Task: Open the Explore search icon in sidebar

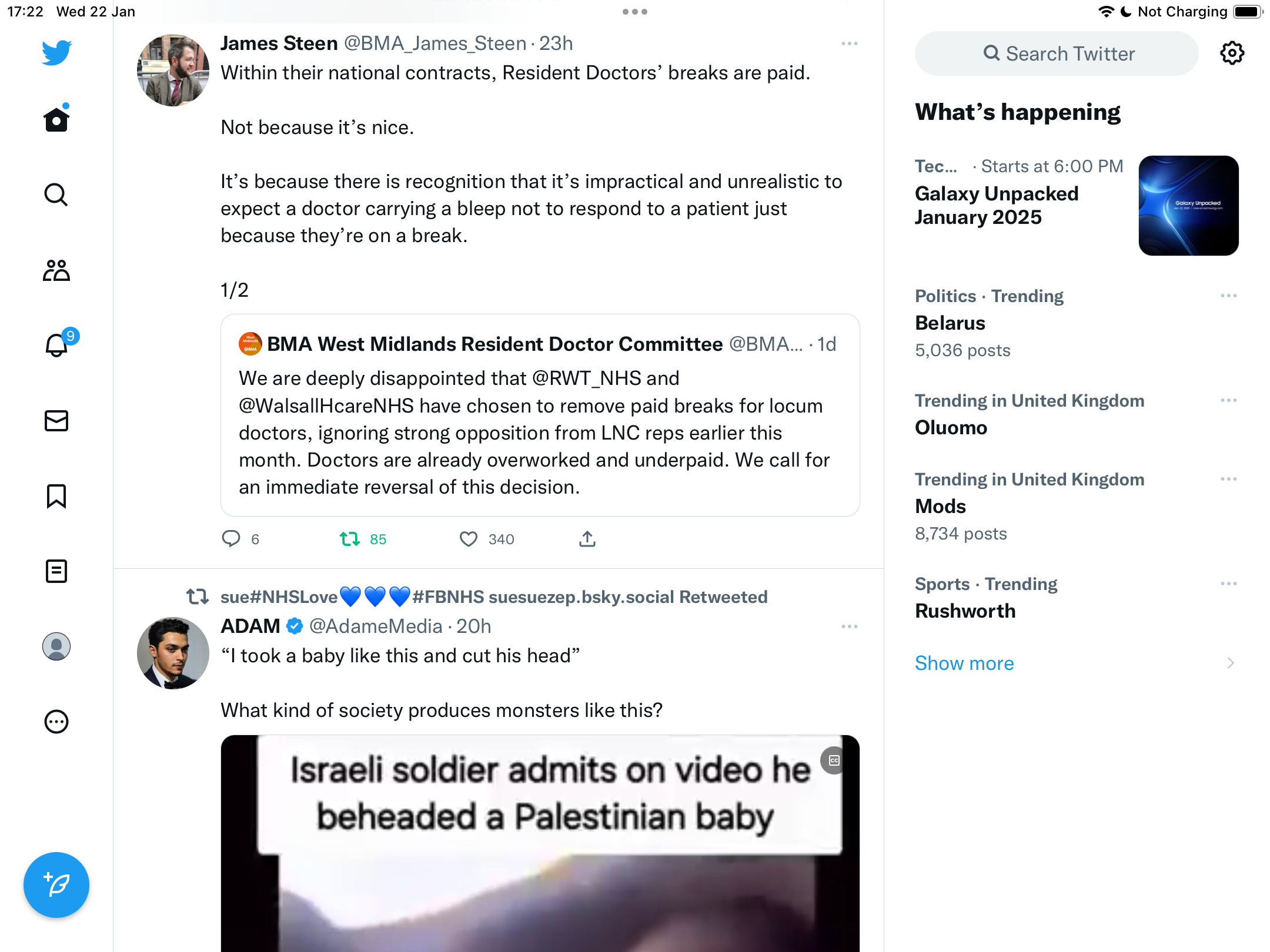Action: 56,195
